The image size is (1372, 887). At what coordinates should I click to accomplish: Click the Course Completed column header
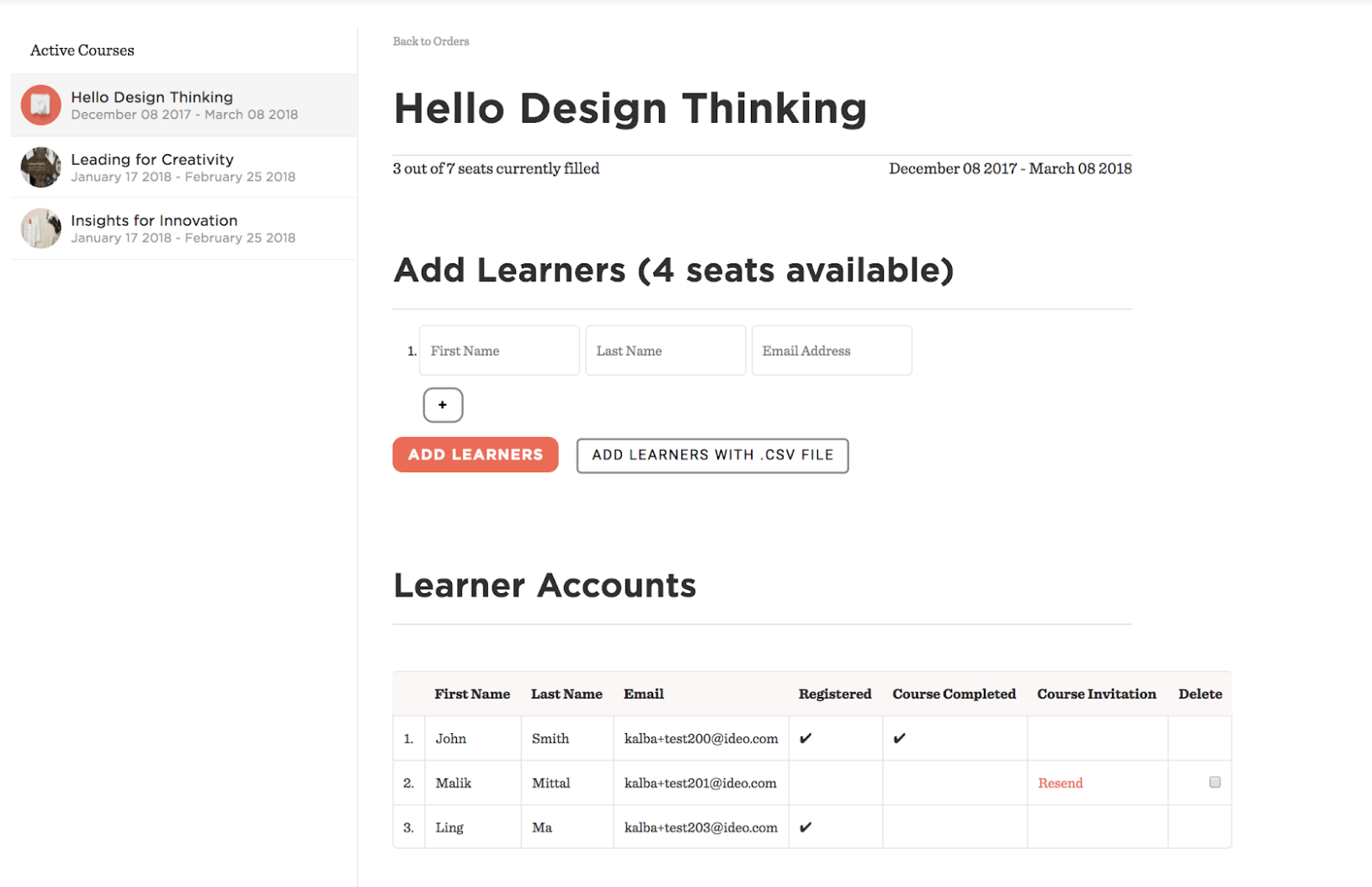pos(955,694)
